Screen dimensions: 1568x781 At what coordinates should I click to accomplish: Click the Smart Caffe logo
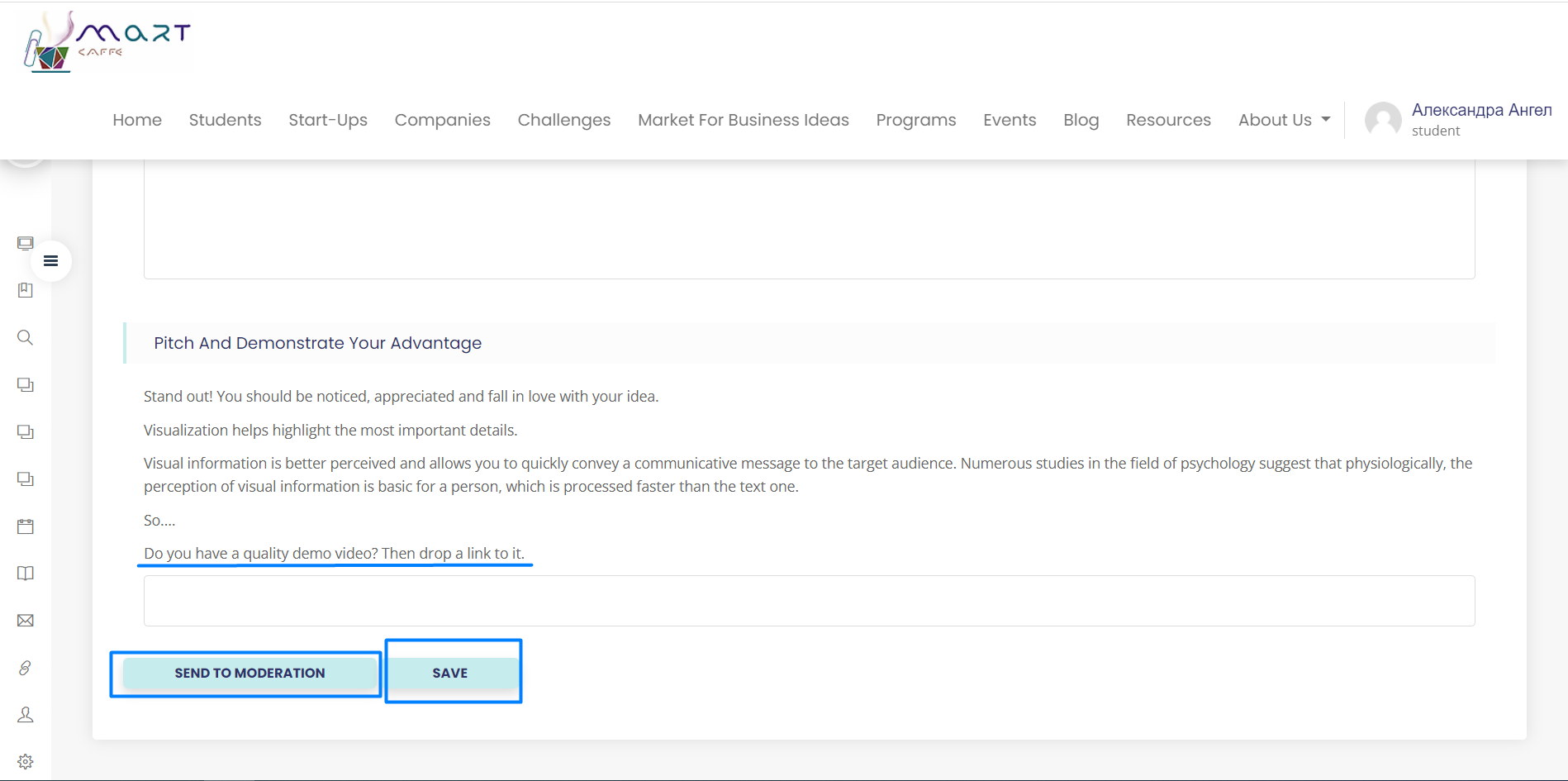pyautogui.click(x=107, y=41)
